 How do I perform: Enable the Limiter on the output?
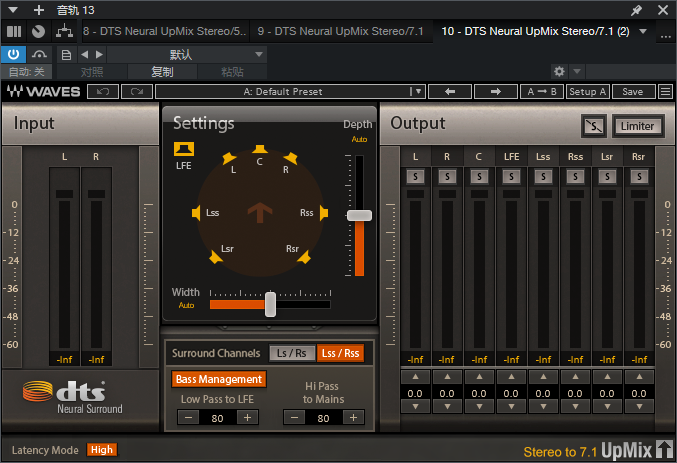click(637, 126)
